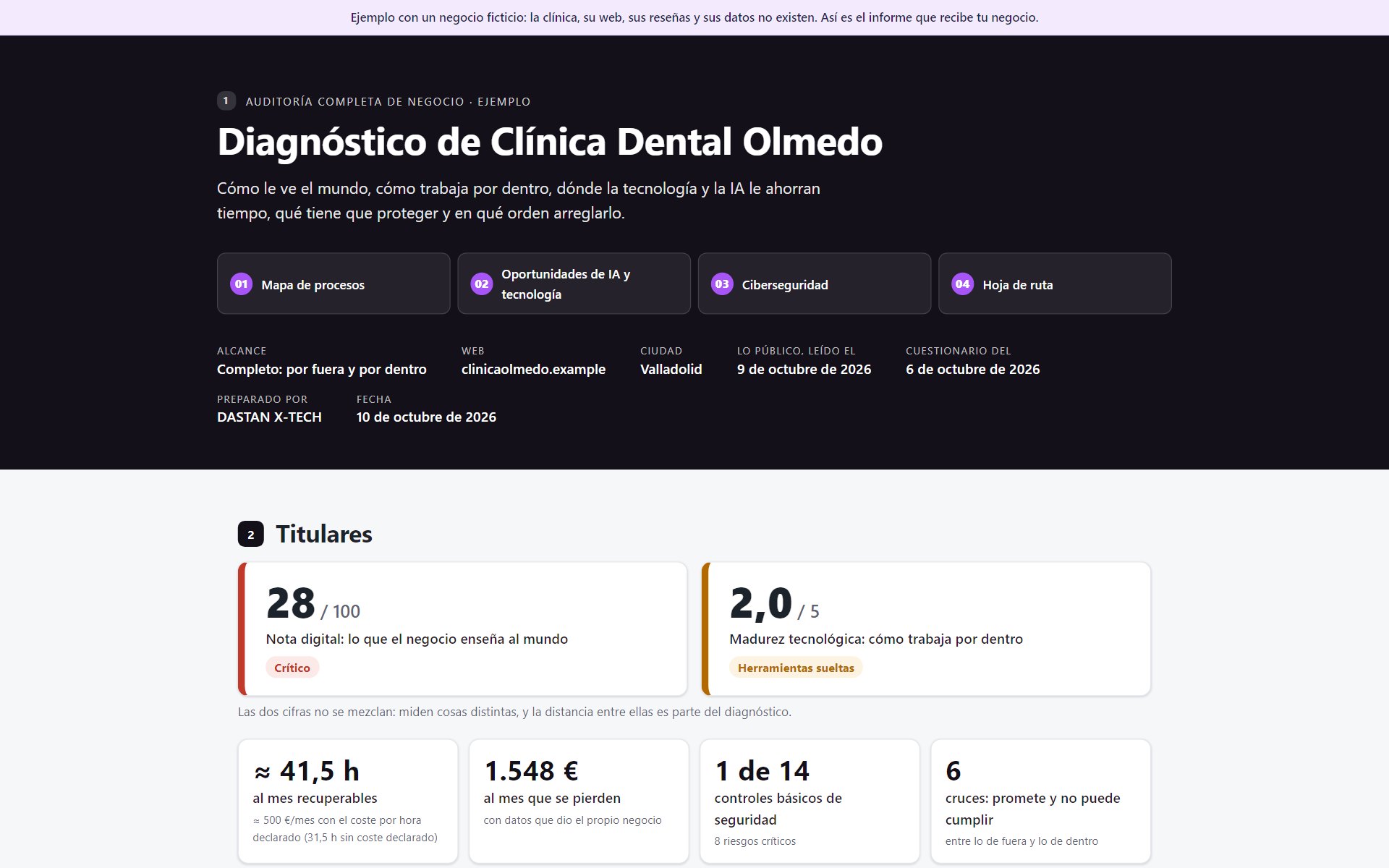This screenshot has width=1389, height=868.
Task: Select the 28 / 100 digital score
Action: (313, 603)
